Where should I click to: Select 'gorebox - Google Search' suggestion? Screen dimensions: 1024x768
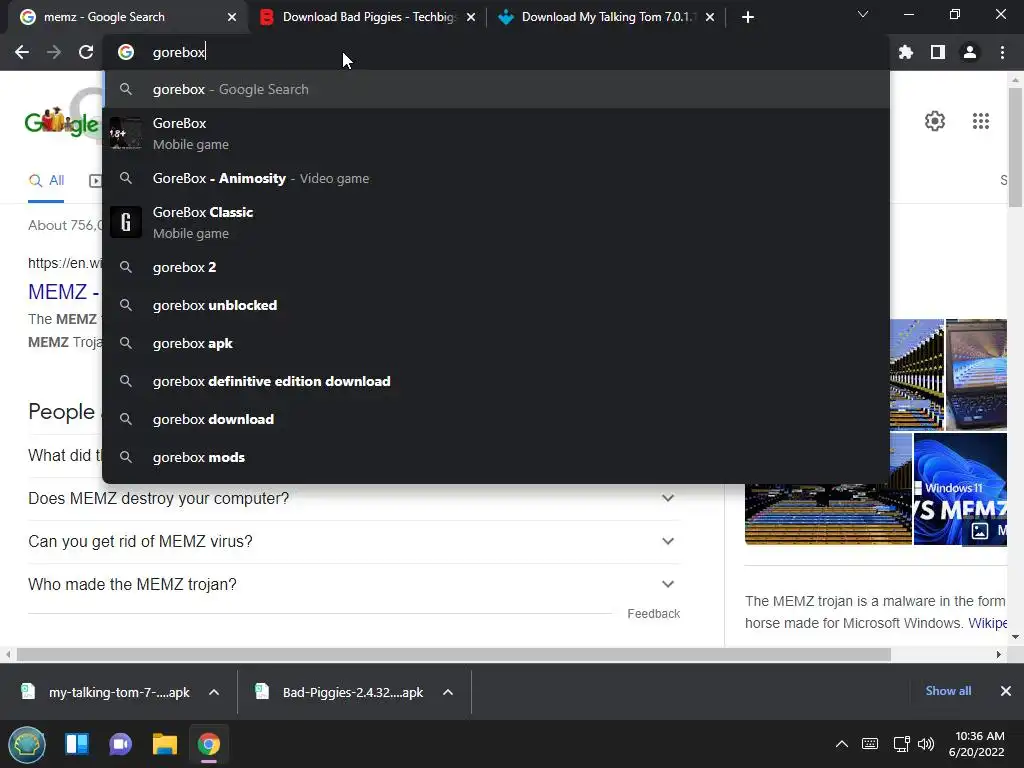click(x=496, y=89)
